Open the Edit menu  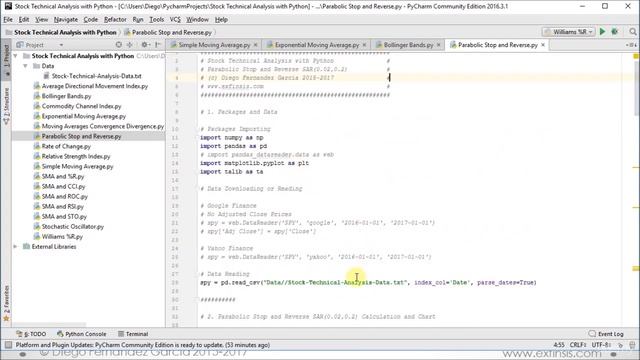coord(24,19)
